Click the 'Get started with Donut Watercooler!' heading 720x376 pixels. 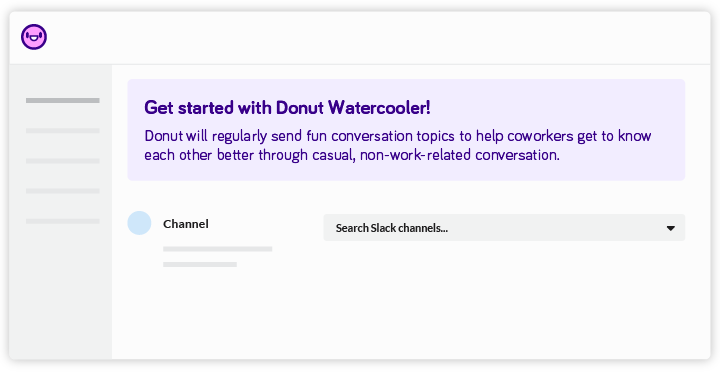click(x=287, y=107)
